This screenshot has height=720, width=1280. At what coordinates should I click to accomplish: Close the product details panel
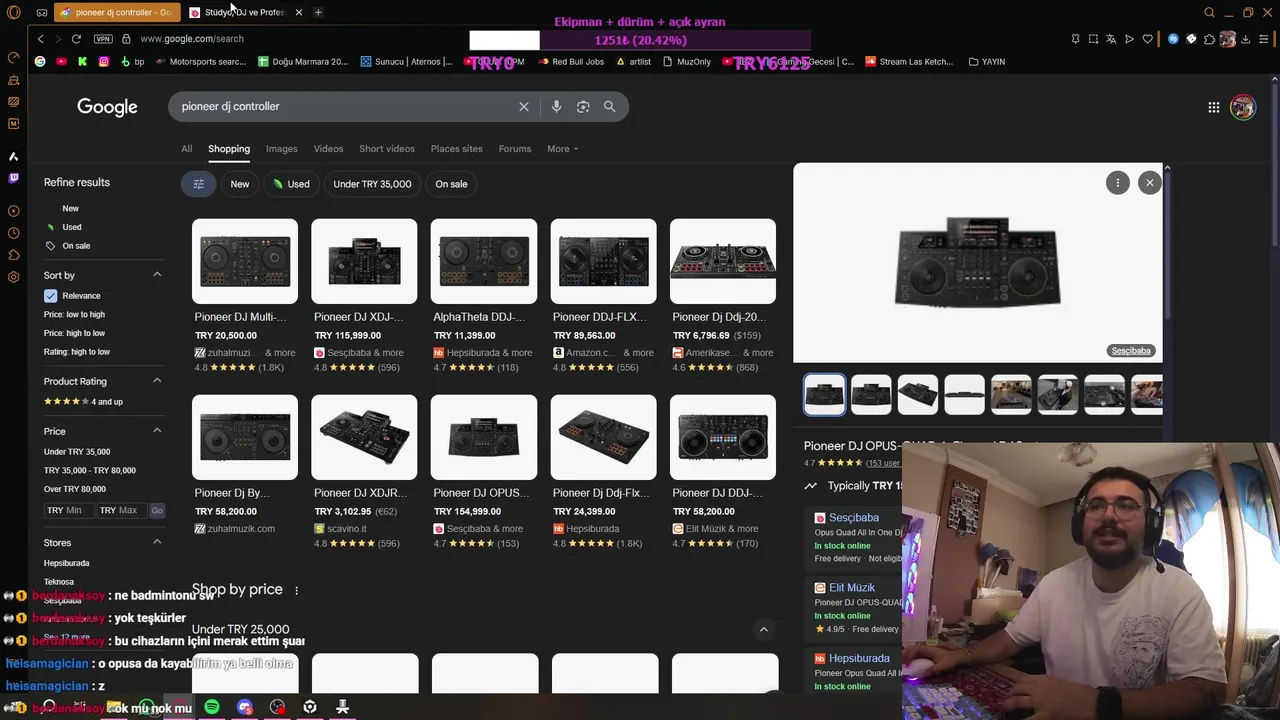click(x=1150, y=182)
